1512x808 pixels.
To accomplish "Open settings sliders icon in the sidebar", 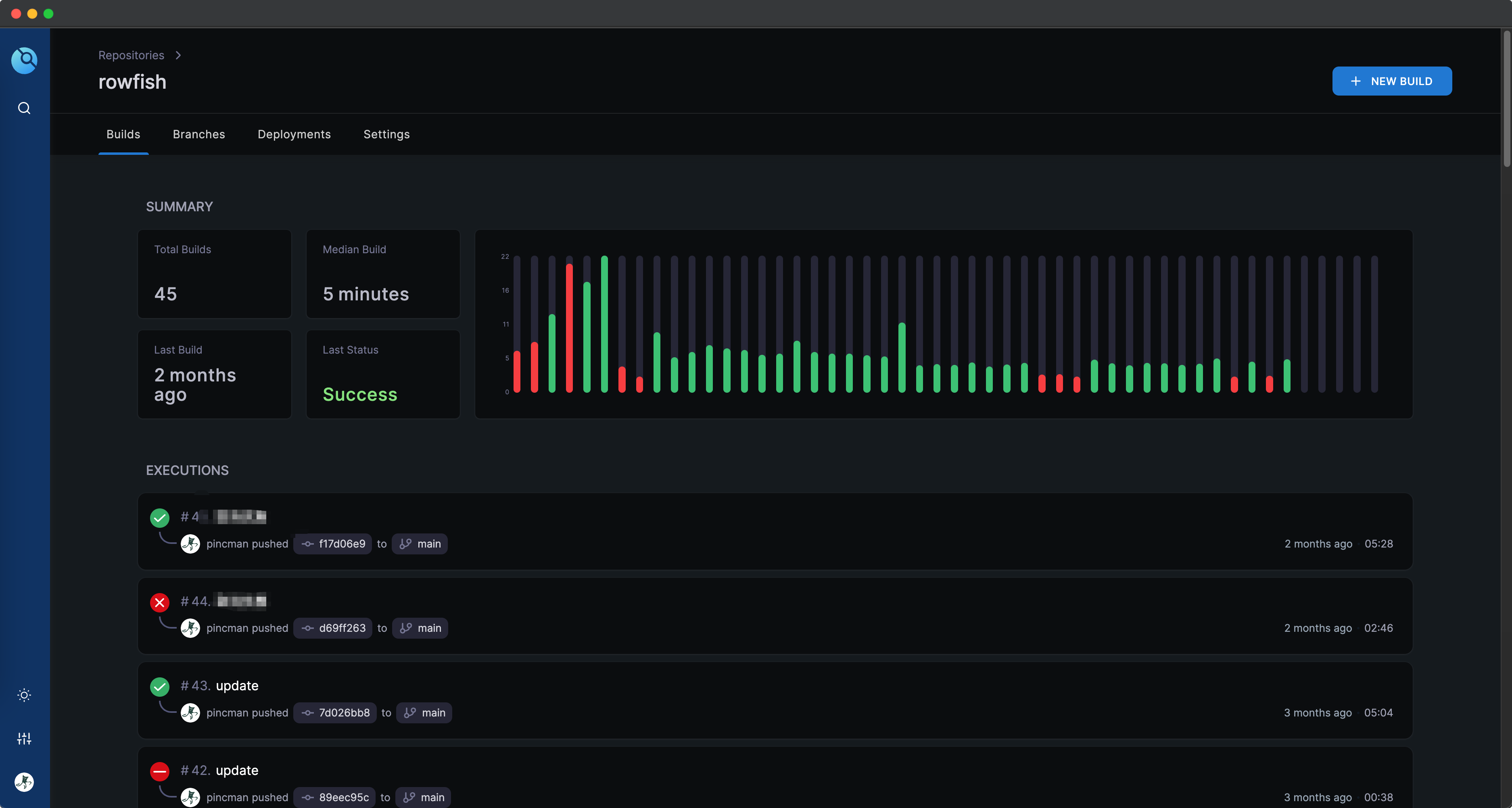I will [x=24, y=739].
